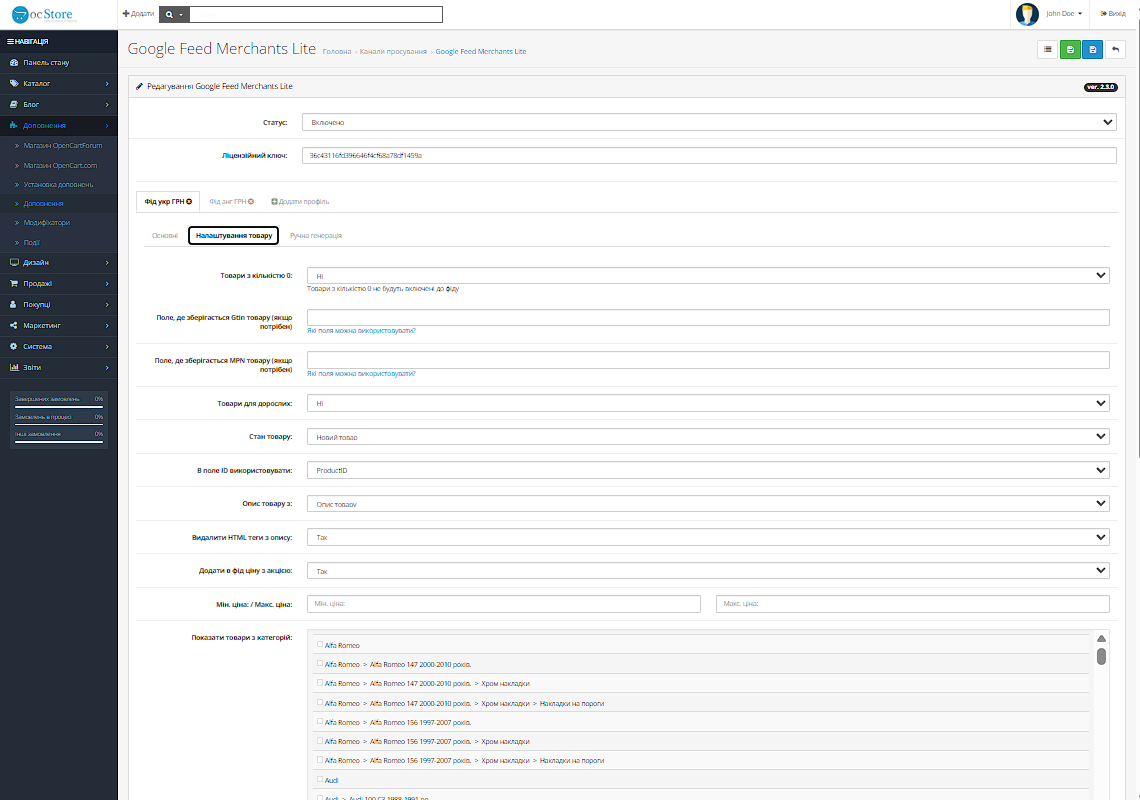
Task: Click the Звіти chart icon
Action: [13, 367]
